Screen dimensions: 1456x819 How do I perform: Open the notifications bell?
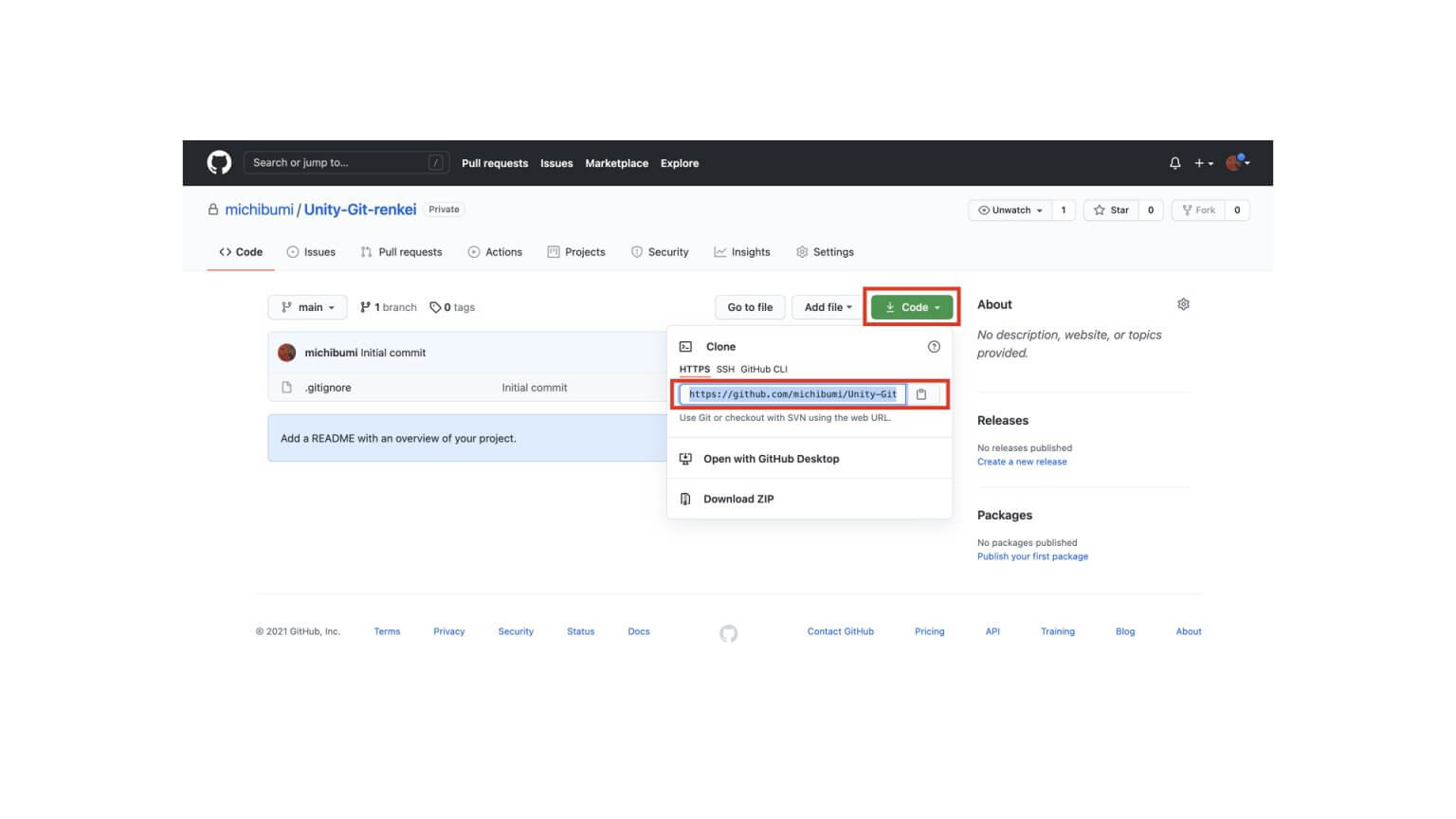click(1174, 163)
